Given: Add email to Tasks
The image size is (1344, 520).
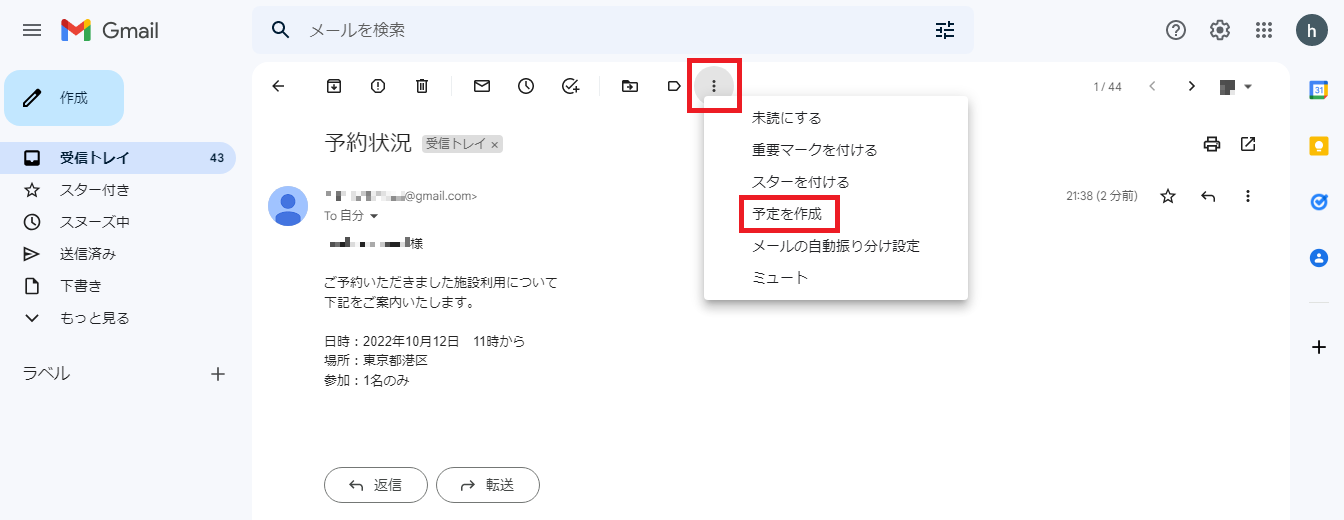Looking at the screenshot, I should point(570,86).
